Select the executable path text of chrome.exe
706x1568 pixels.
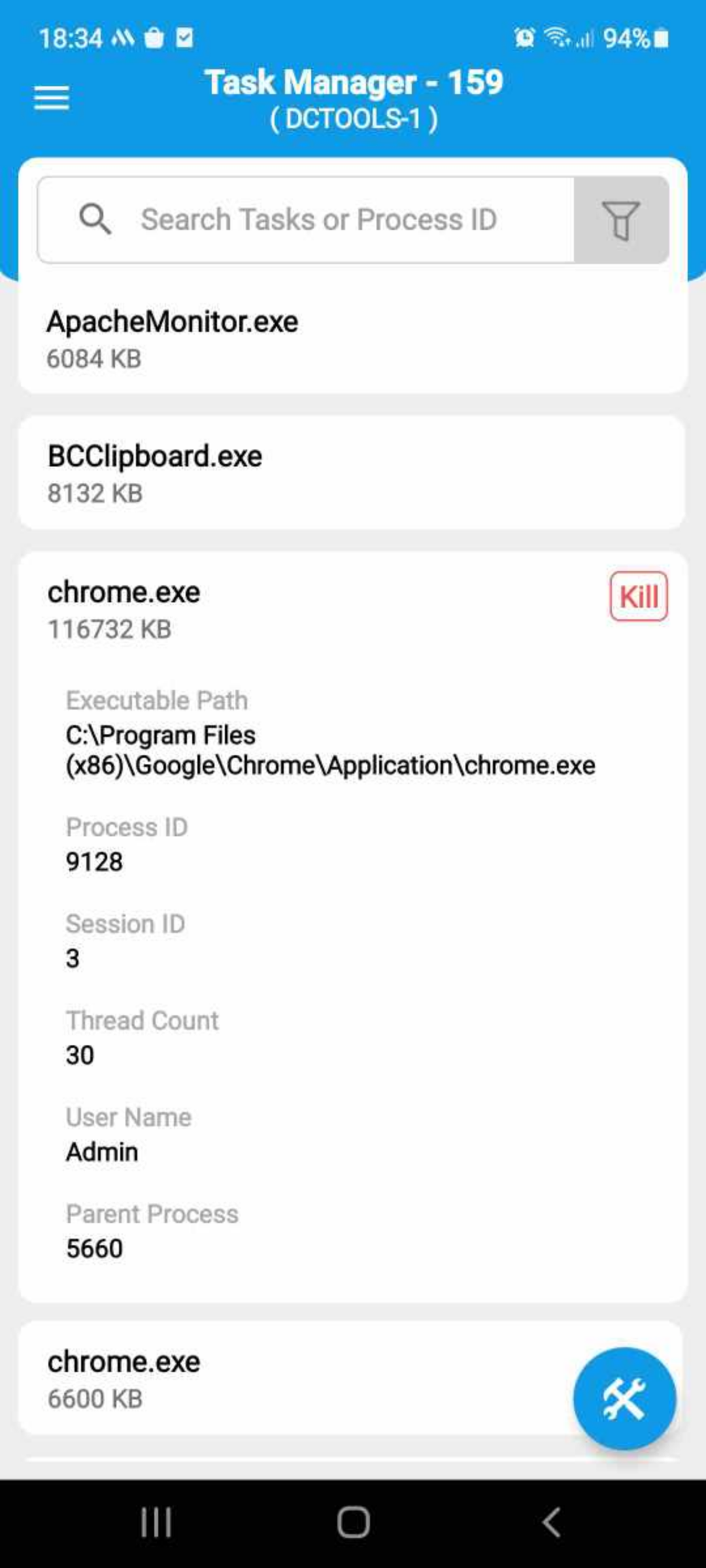point(331,750)
